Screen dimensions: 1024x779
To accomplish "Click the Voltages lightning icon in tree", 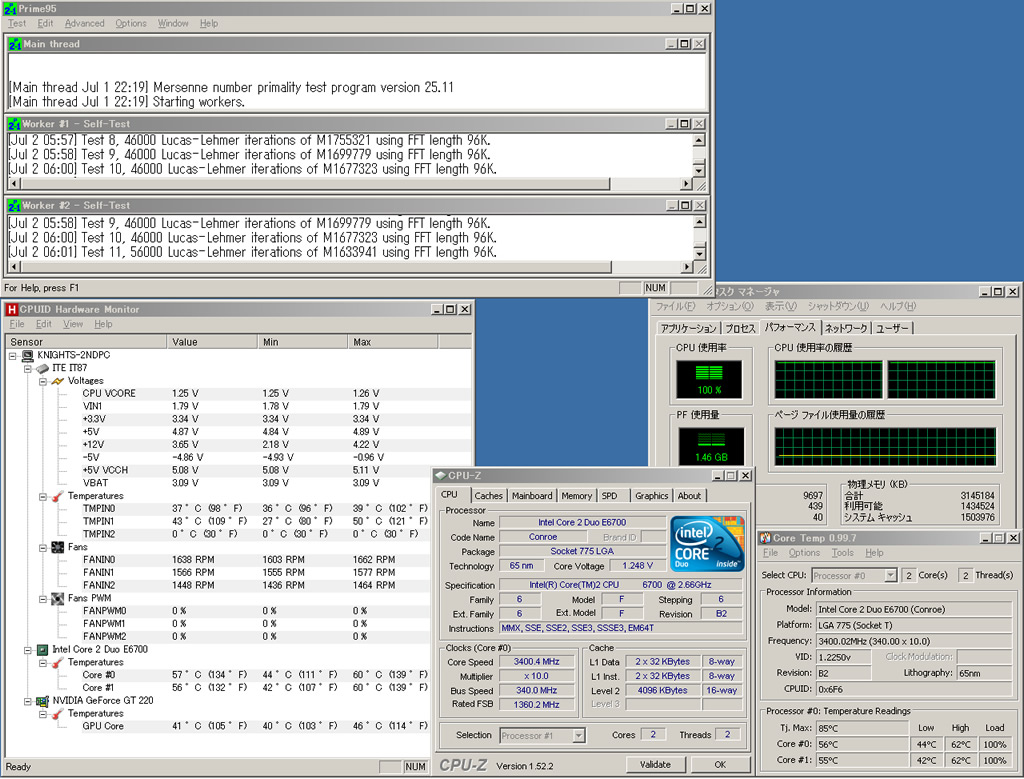I will (x=58, y=381).
